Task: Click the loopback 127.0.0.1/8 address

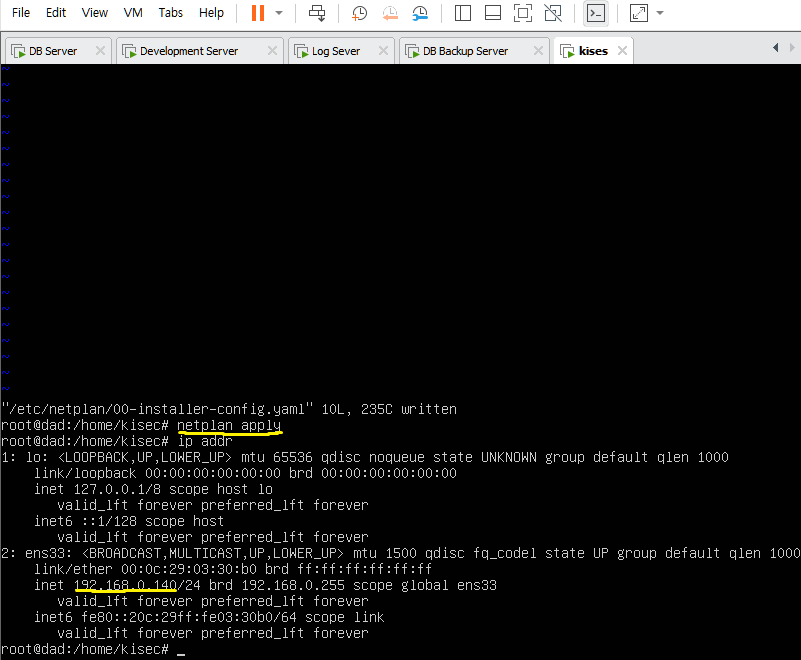Action: pyautogui.click(x=117, y=489)
